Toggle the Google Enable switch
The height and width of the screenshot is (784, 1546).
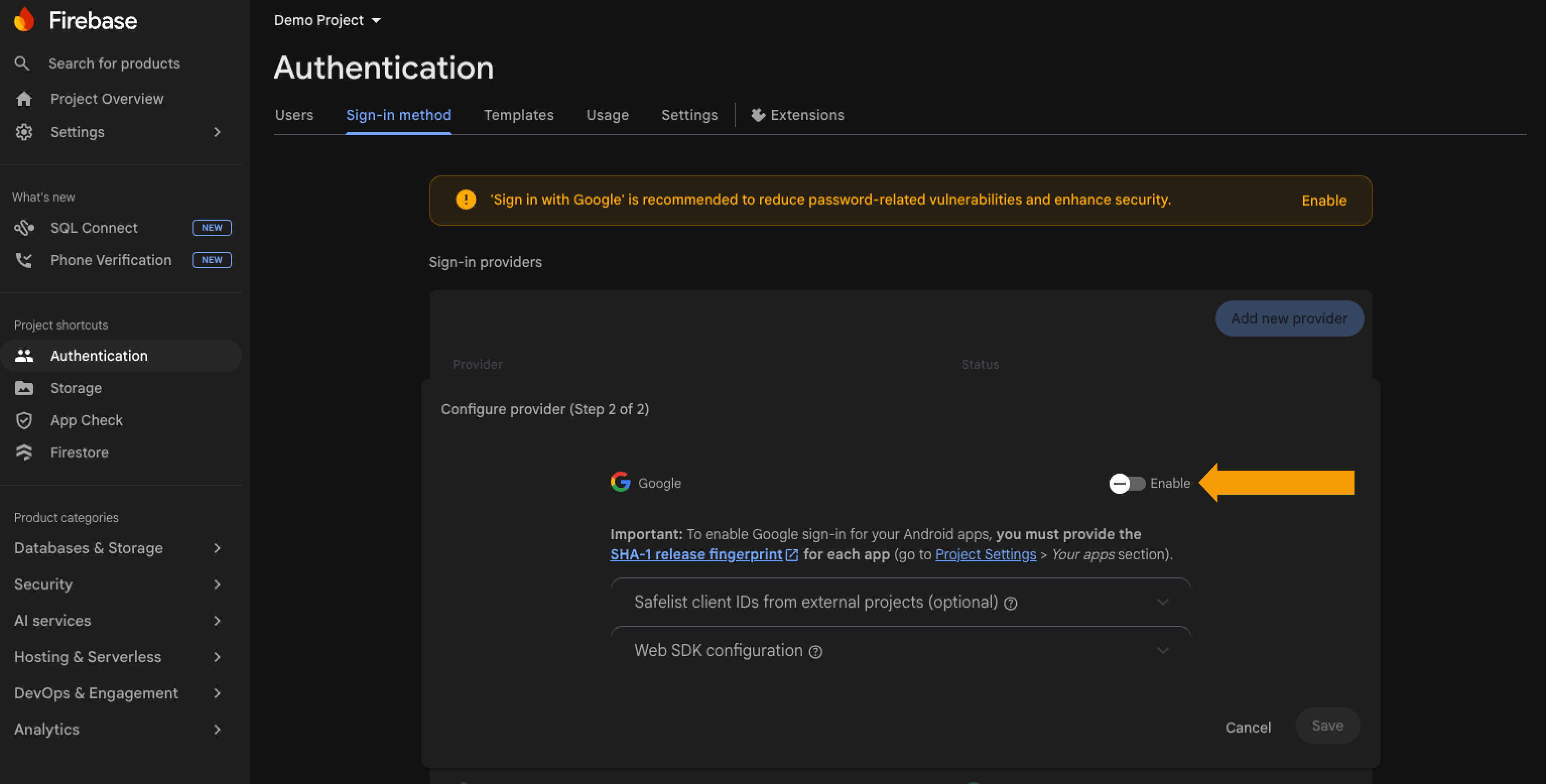click(x=1127, y=483)
